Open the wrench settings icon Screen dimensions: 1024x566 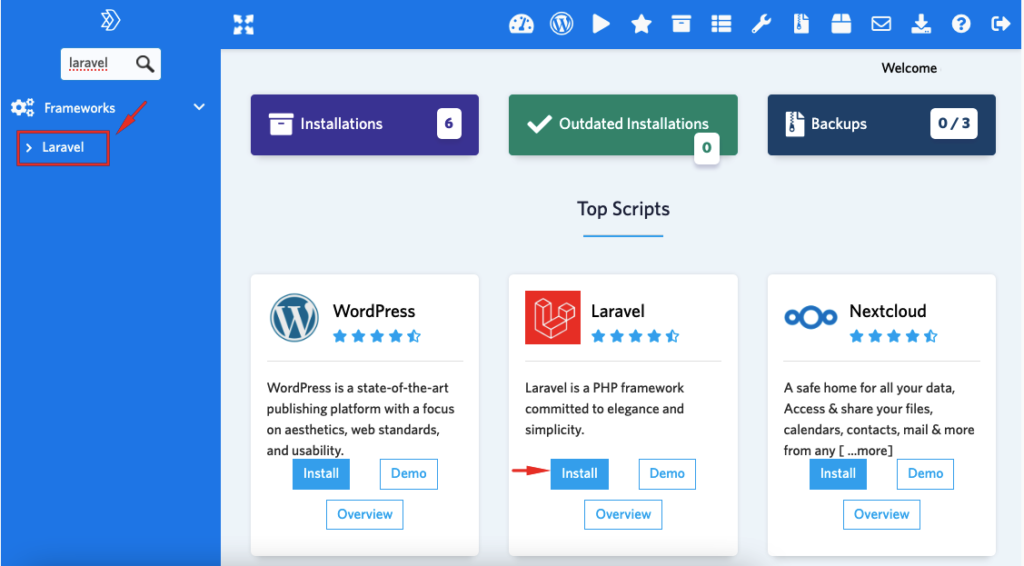[761, 24]
